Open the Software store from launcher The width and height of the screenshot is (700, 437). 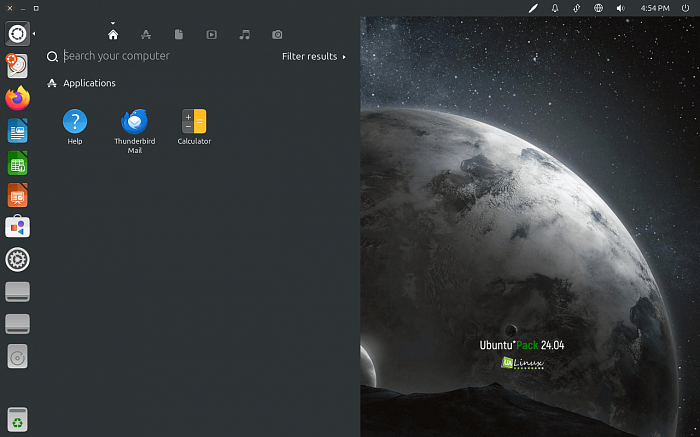point(17,227)
